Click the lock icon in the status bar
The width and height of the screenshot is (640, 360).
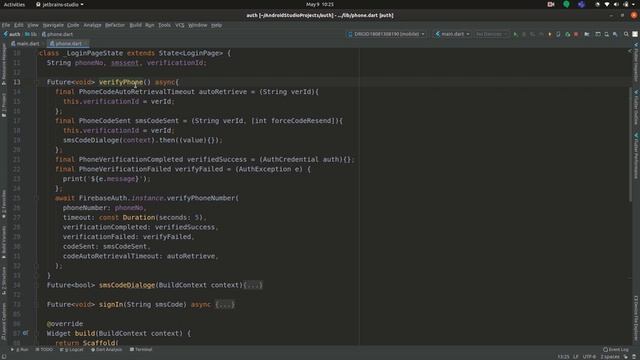[626, 357]
